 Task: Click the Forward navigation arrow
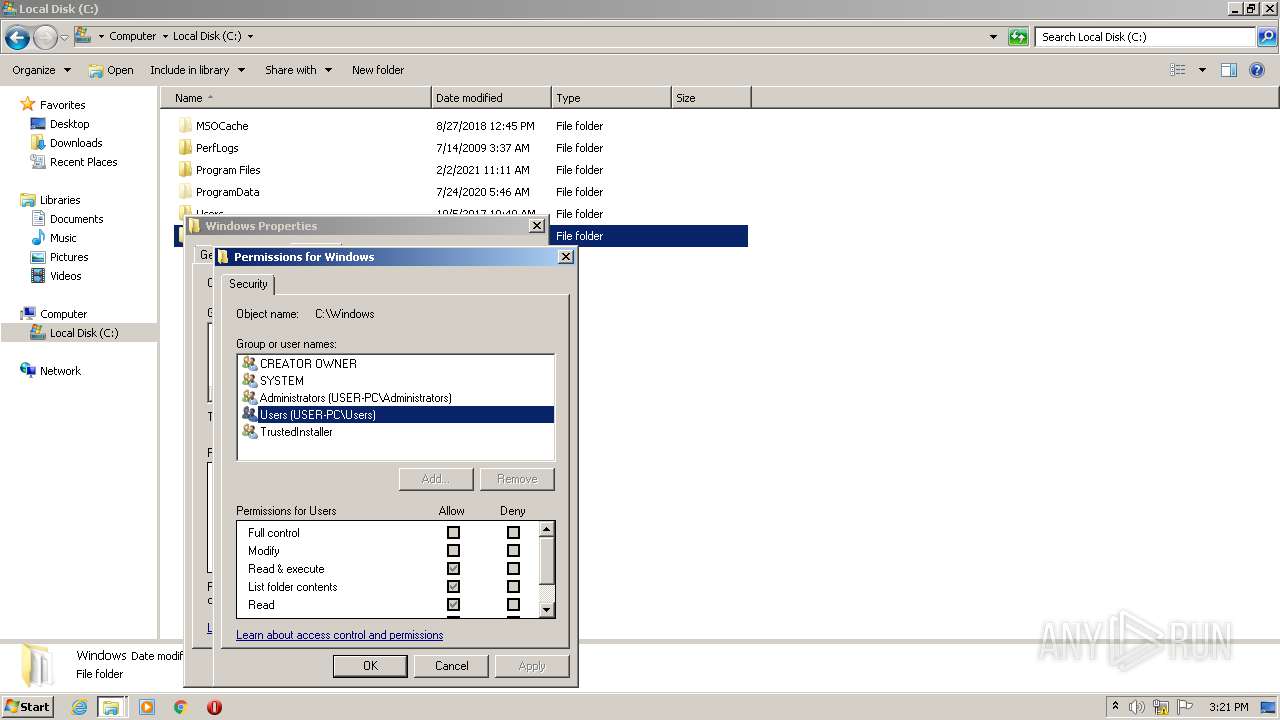(45, 38)
